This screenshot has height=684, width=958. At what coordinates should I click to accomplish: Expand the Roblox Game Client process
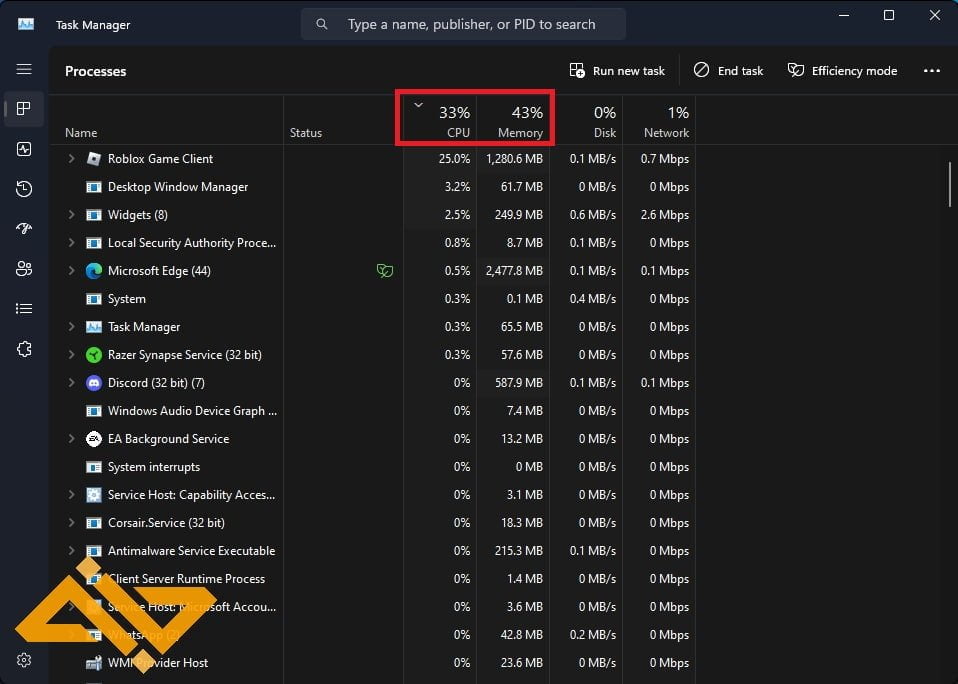[x=71, y=159]
